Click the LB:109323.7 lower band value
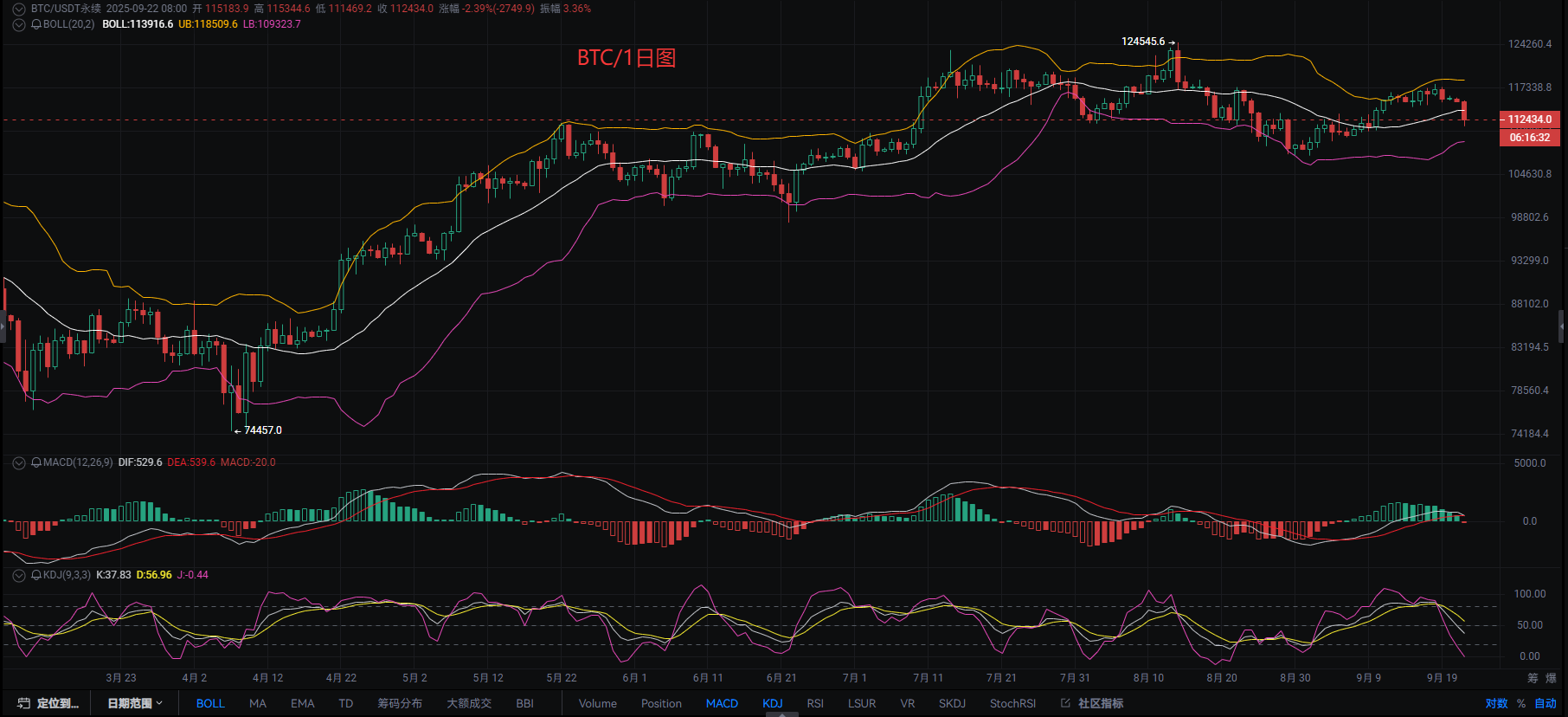Image resolution: width=1568 pixels, height=717 pixels. tap(272, 24)
